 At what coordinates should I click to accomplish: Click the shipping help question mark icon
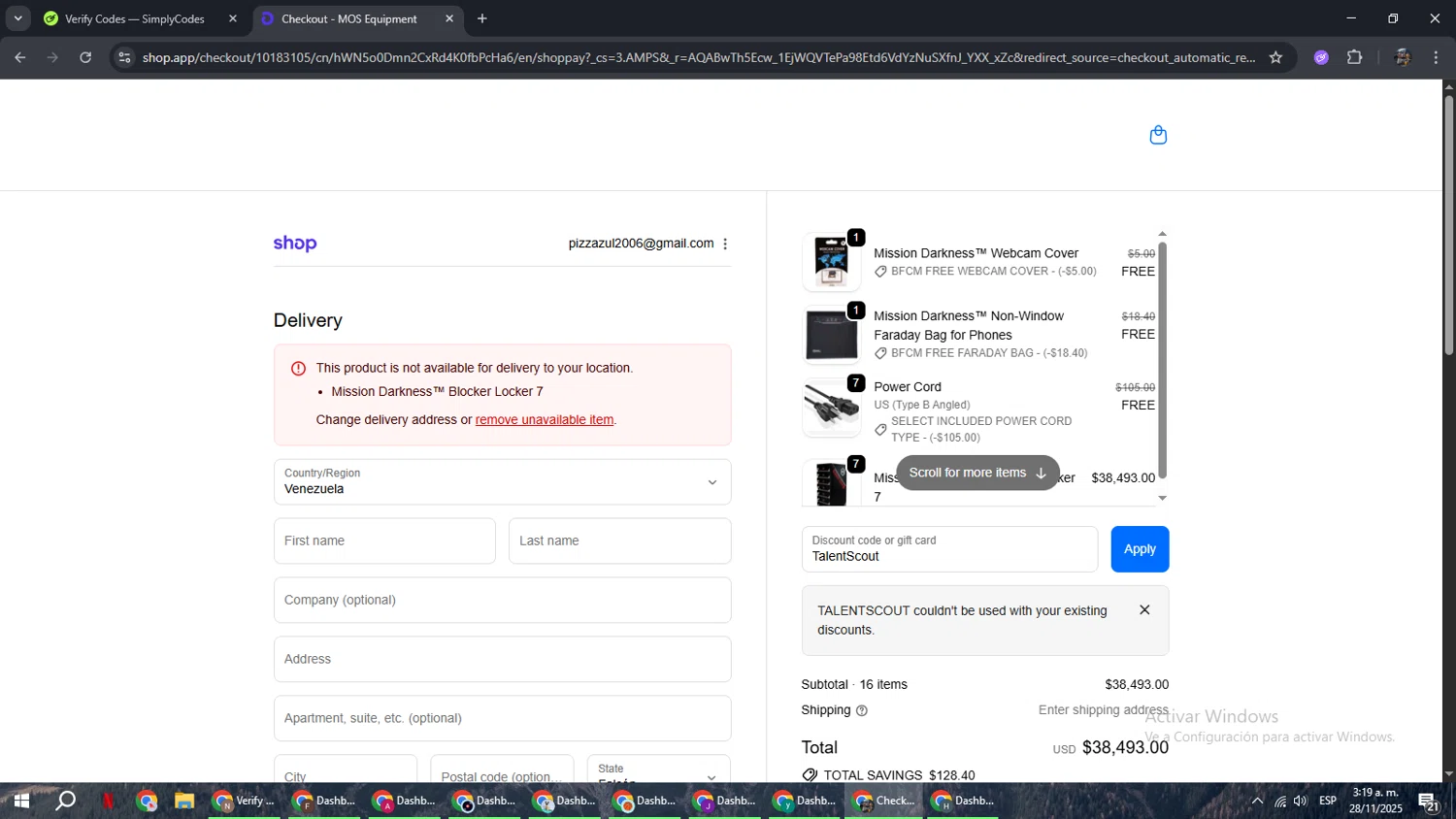click(x=862, y=711)
